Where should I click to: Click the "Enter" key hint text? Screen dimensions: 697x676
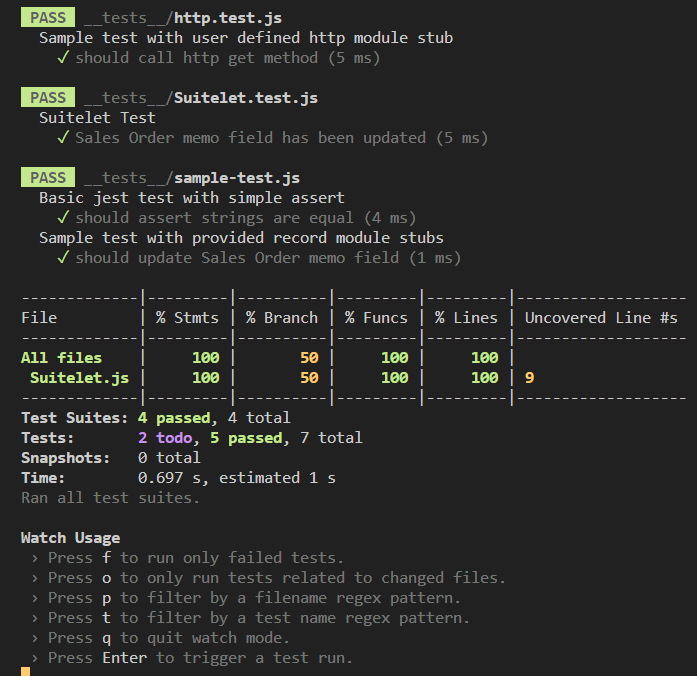124,658
